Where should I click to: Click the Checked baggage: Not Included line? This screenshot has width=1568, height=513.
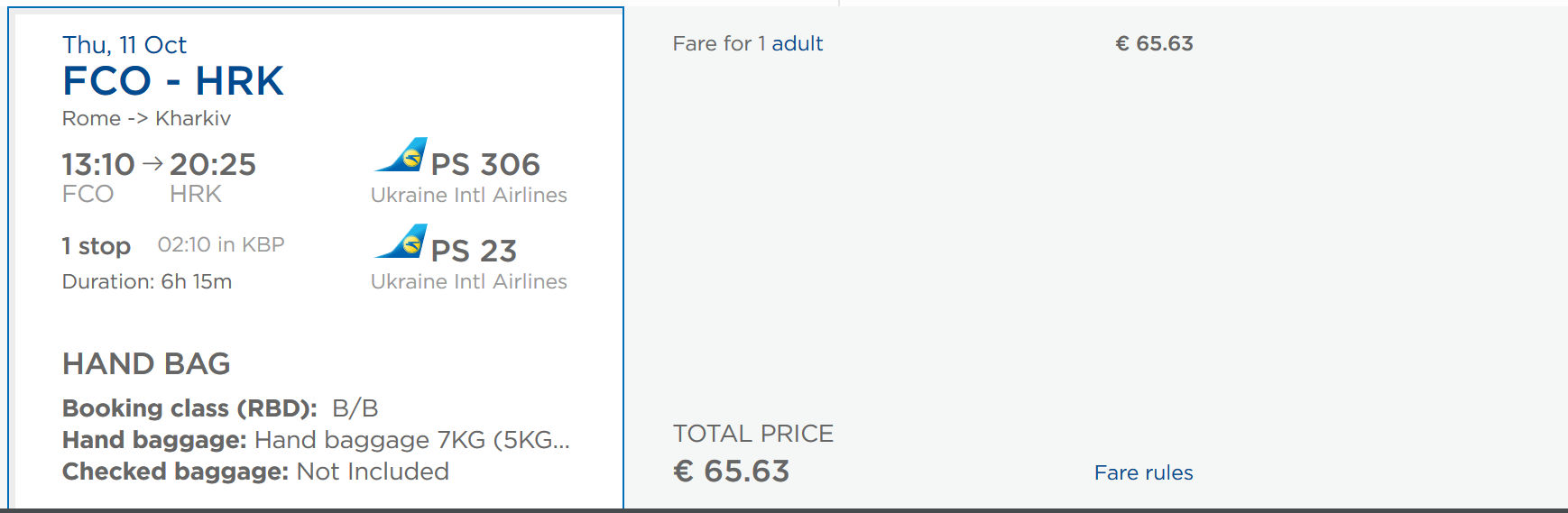point(255,472)
